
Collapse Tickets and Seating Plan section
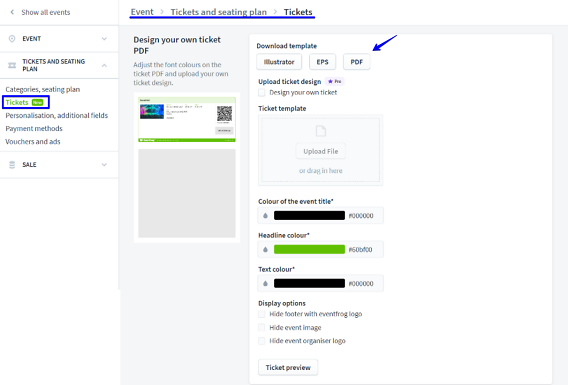point(104,66)
